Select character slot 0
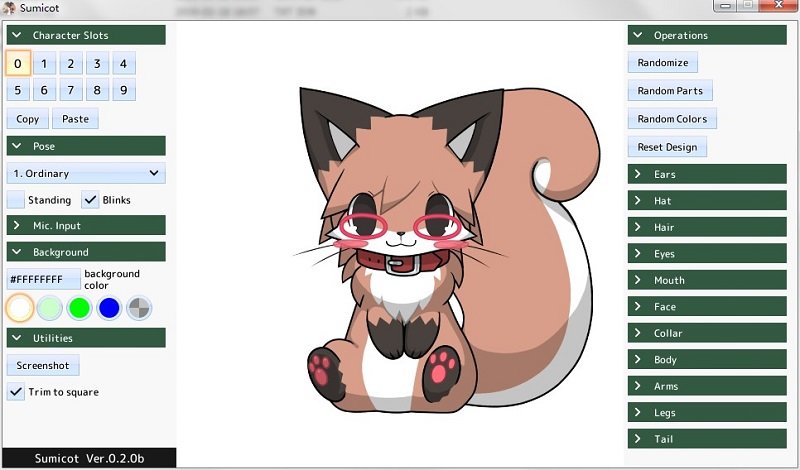 (18, 64)
